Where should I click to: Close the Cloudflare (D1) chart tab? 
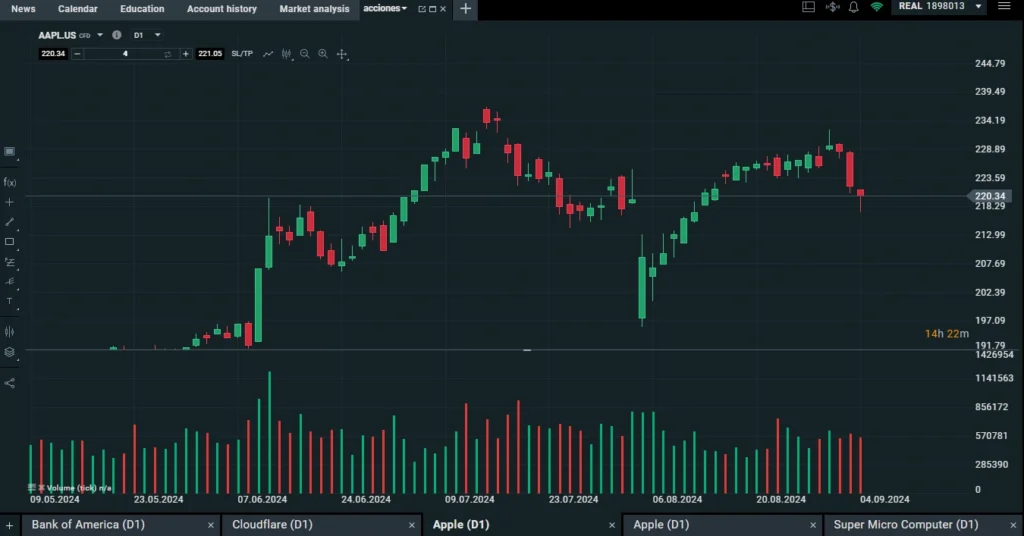[411, 525]
